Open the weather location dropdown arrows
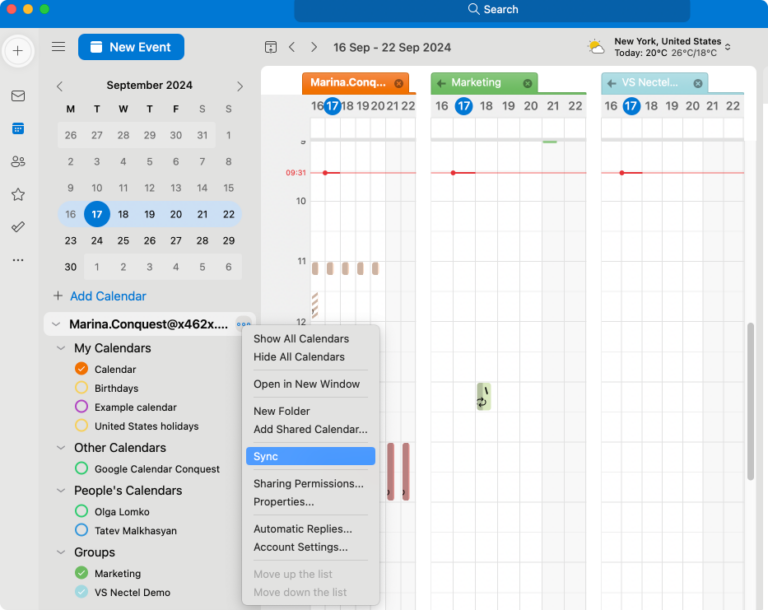 click(x=728, y=47)
